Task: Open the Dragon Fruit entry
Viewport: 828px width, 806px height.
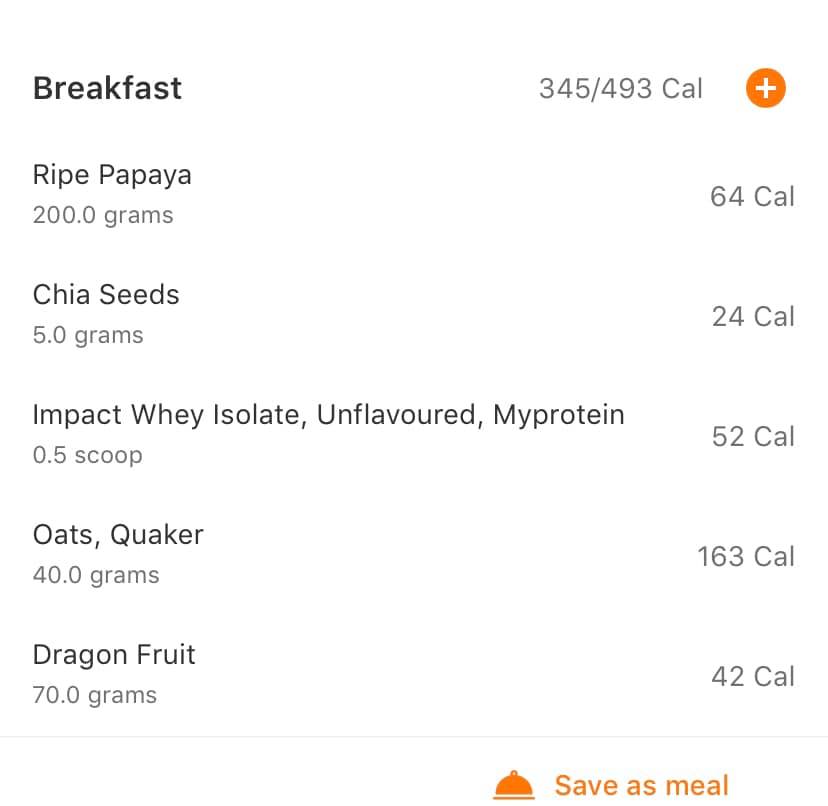Action: point(114,655)
